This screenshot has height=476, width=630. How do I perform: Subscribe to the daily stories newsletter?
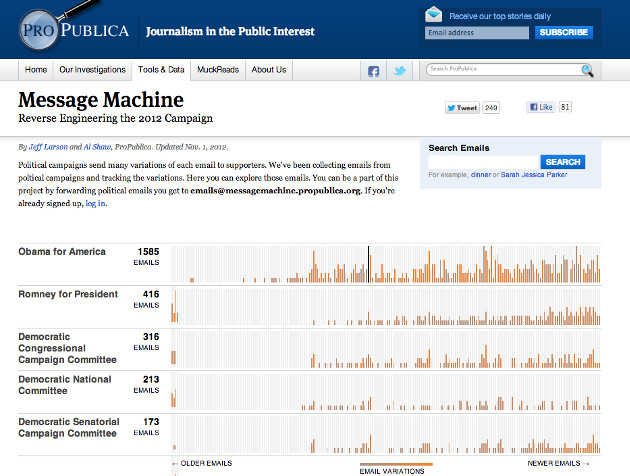coord(563,33)
